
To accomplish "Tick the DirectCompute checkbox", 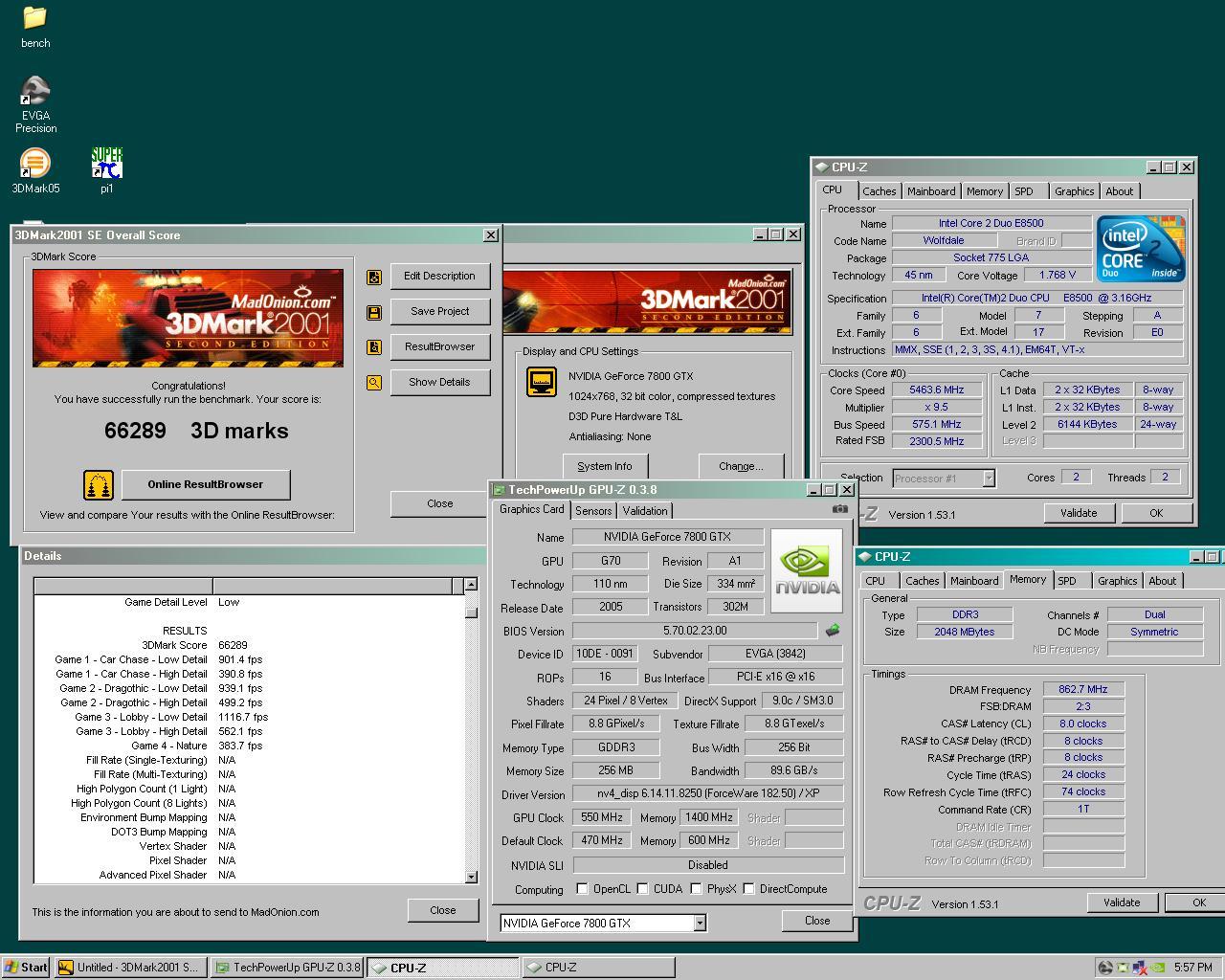I will [748, 889].
